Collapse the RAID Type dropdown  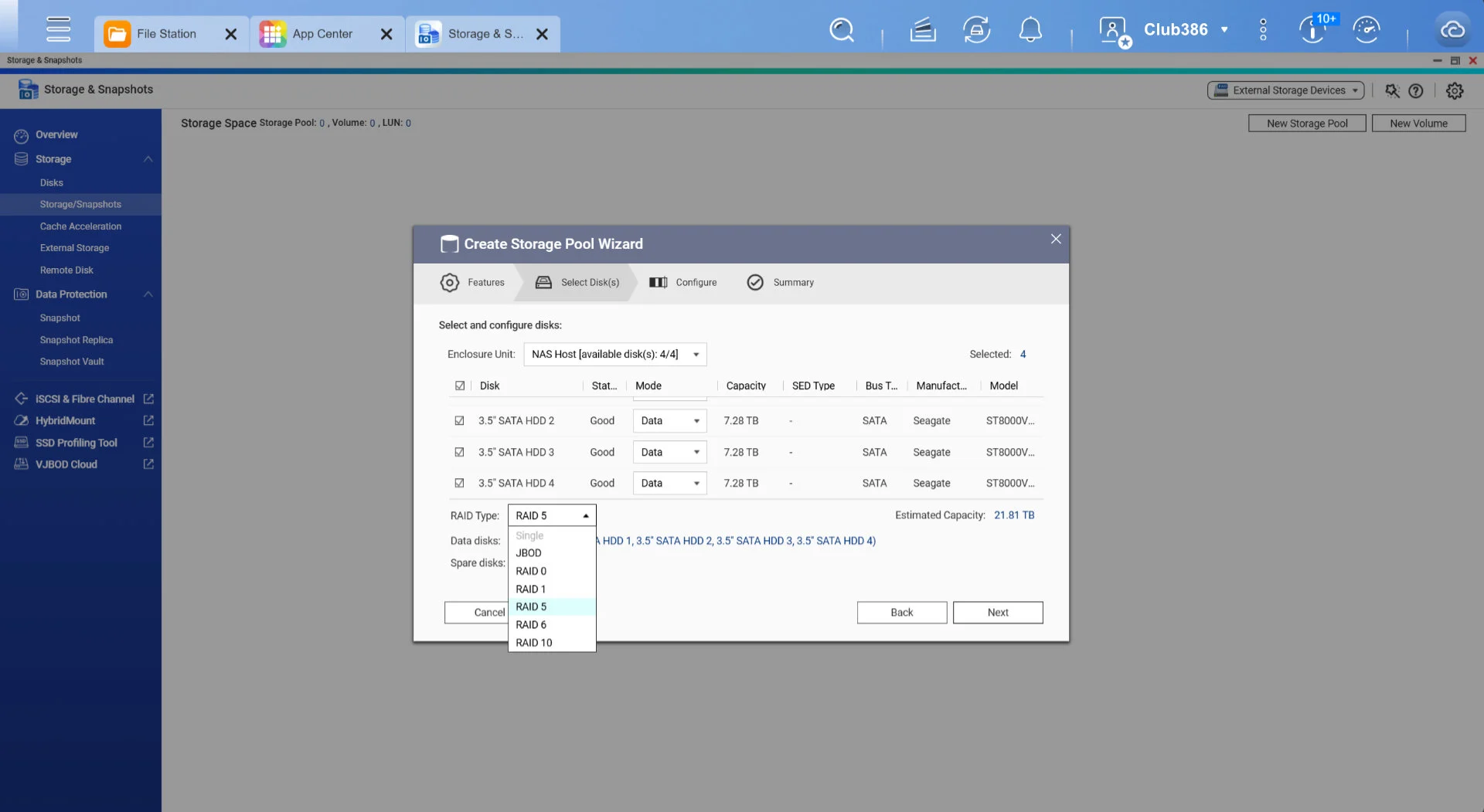[x=552, y=515]
